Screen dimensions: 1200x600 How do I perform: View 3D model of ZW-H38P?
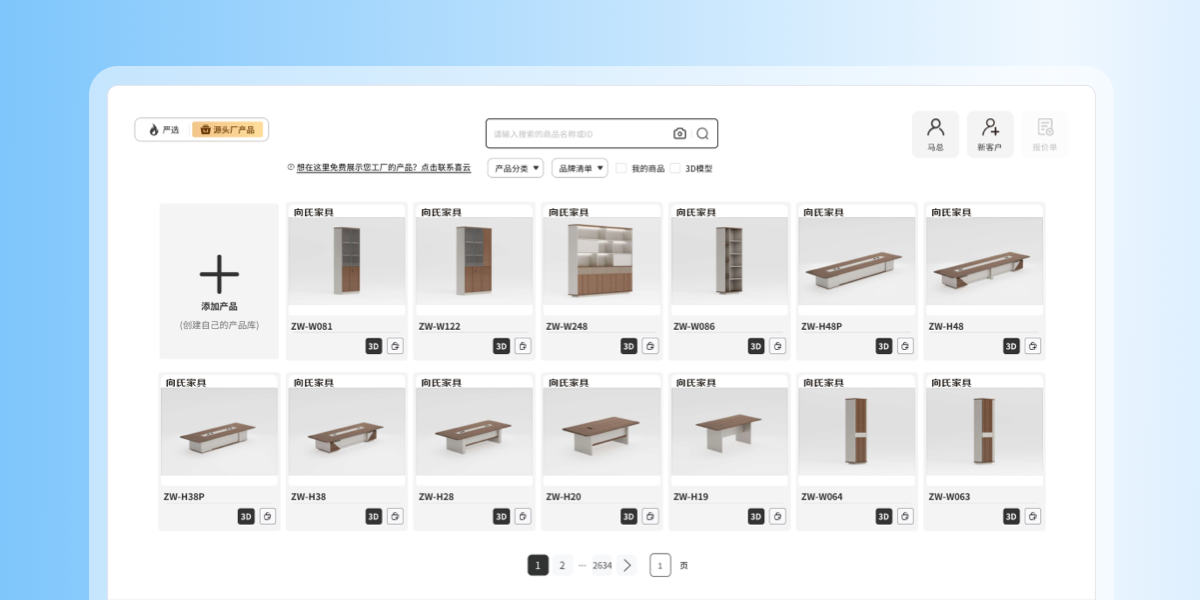(x=246, y=516)
